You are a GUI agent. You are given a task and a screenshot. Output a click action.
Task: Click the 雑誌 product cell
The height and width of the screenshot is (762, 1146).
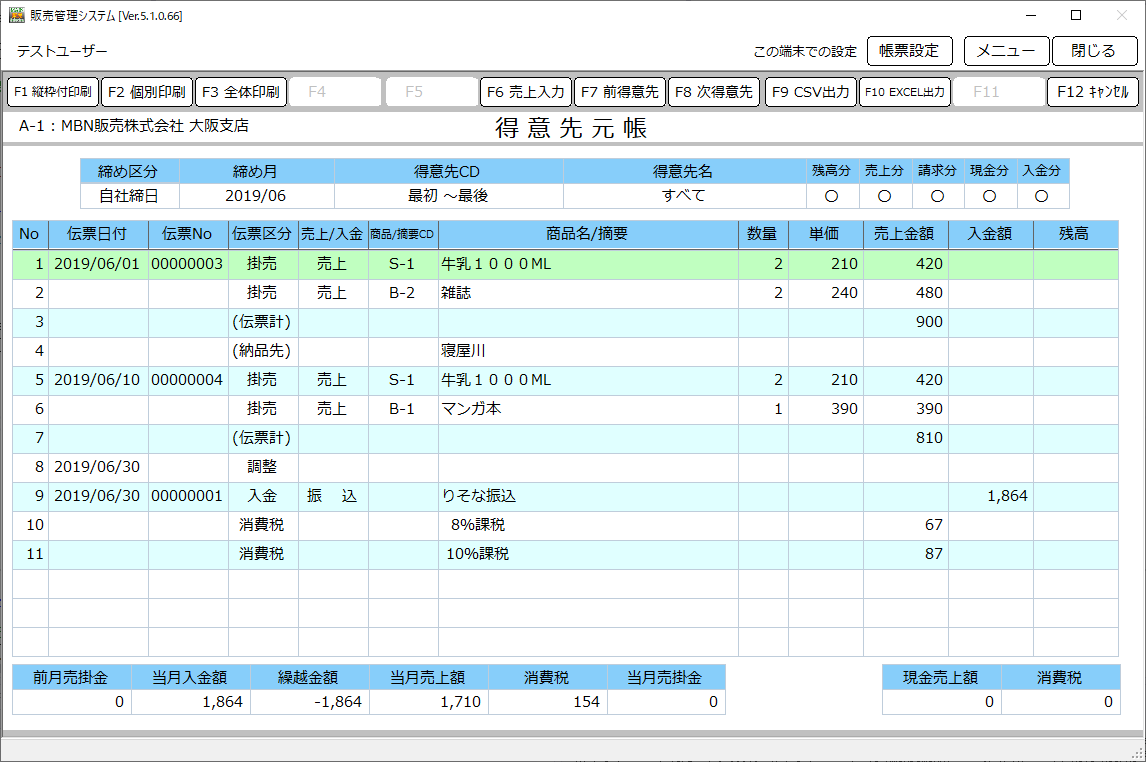pos(588,293)
